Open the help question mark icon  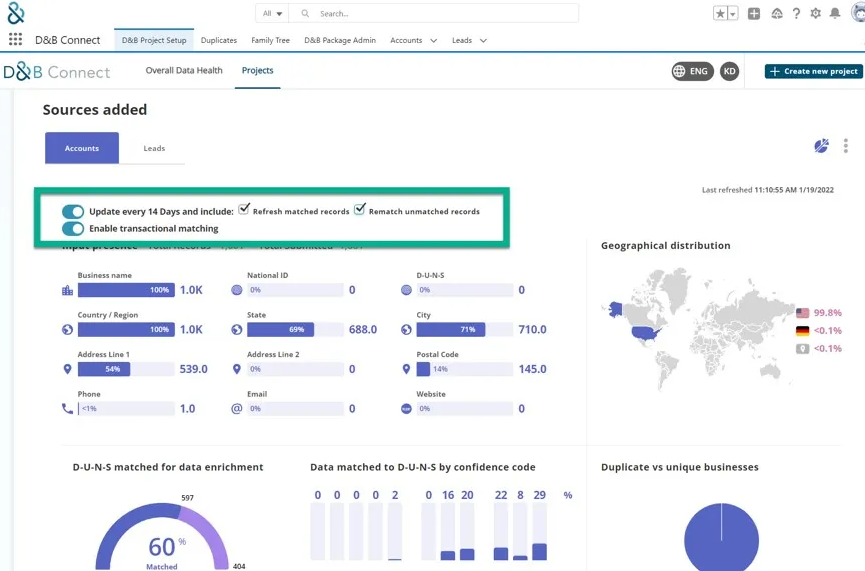click(x=796, y=13)
